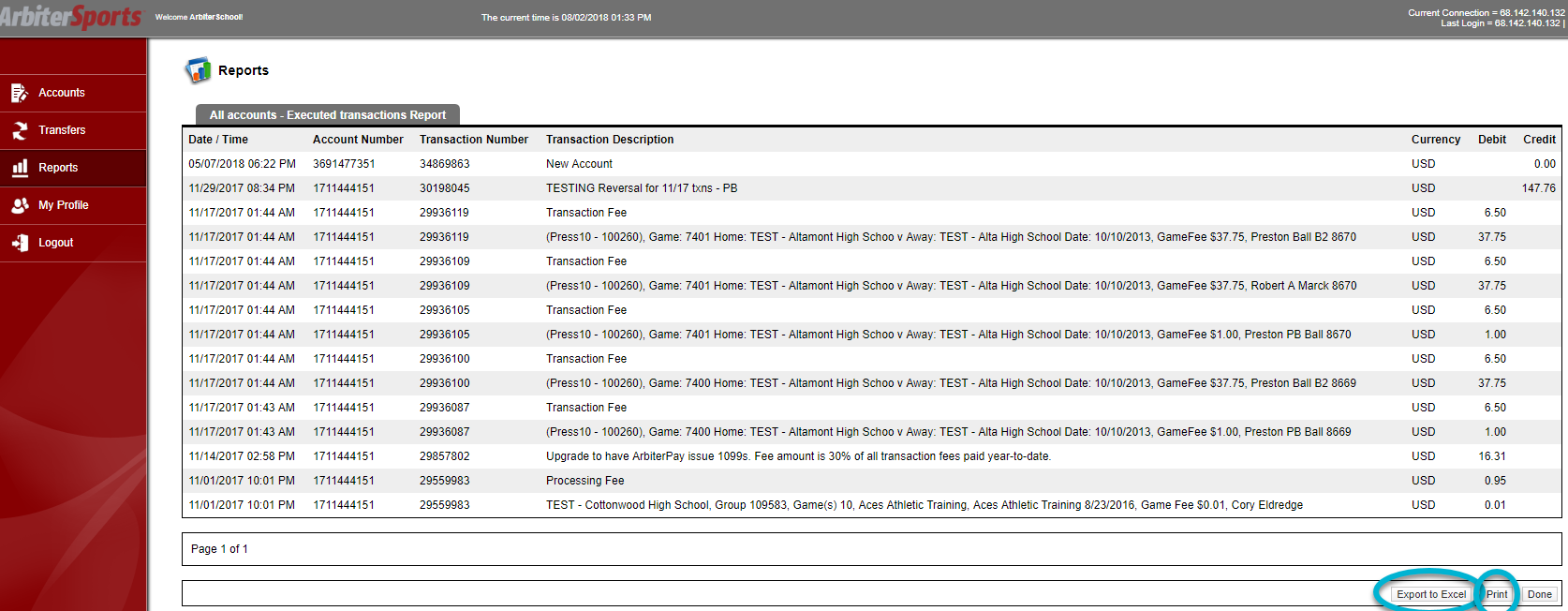Open the Transfers menu item

click(73, 130)
